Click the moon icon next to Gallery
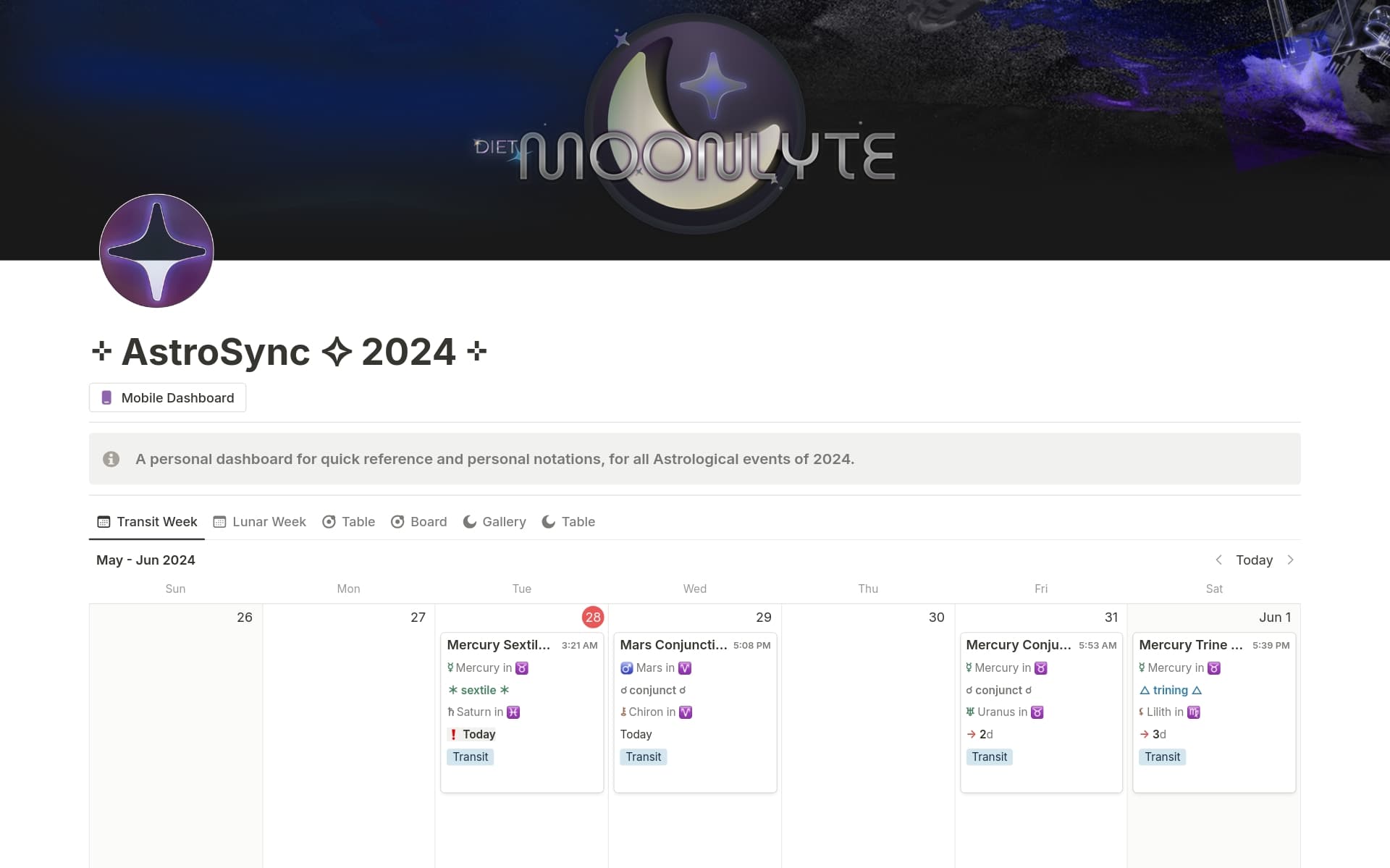1390x868 pixels. click(x=469, y=521)
